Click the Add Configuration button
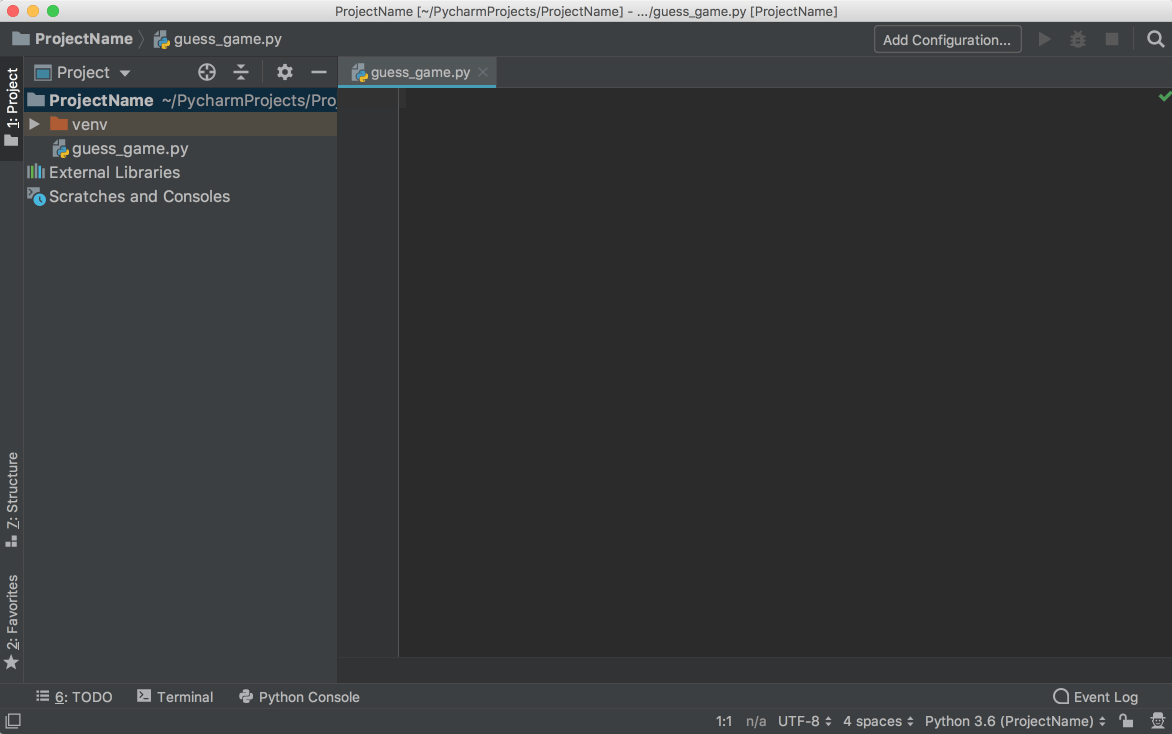 (x=946, y=39)
